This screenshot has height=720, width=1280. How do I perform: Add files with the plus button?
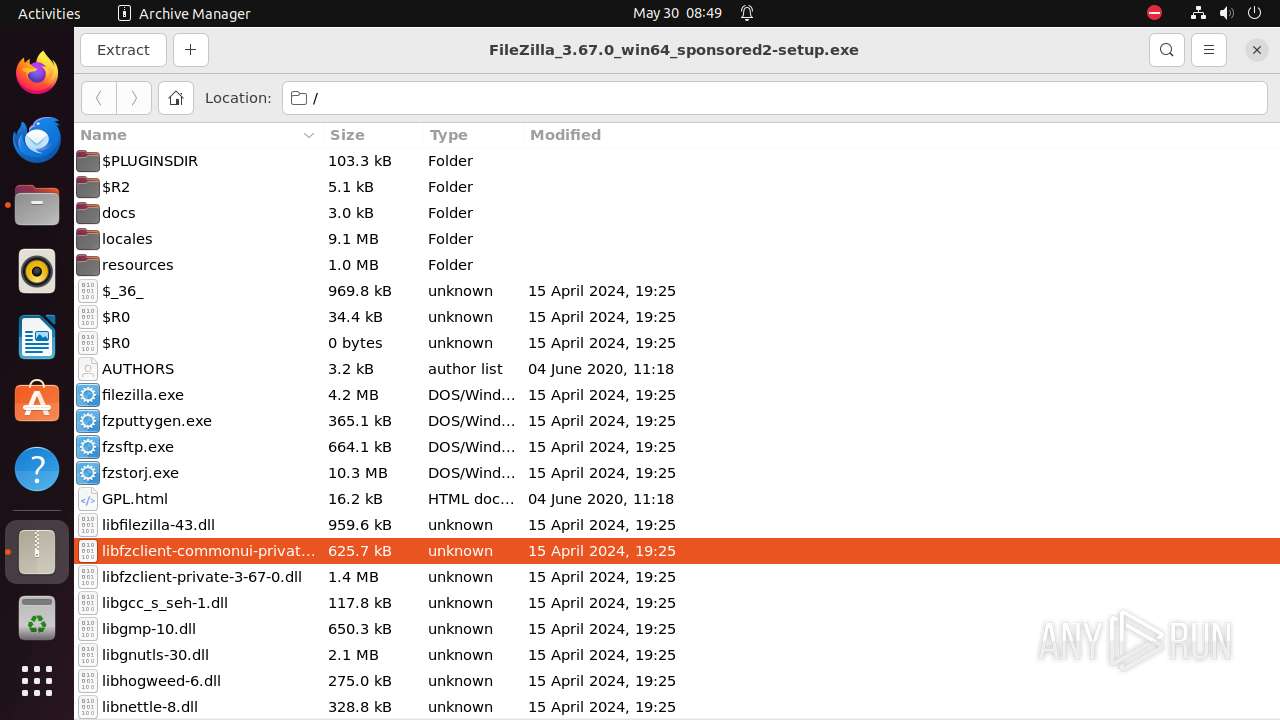[190, 50]
